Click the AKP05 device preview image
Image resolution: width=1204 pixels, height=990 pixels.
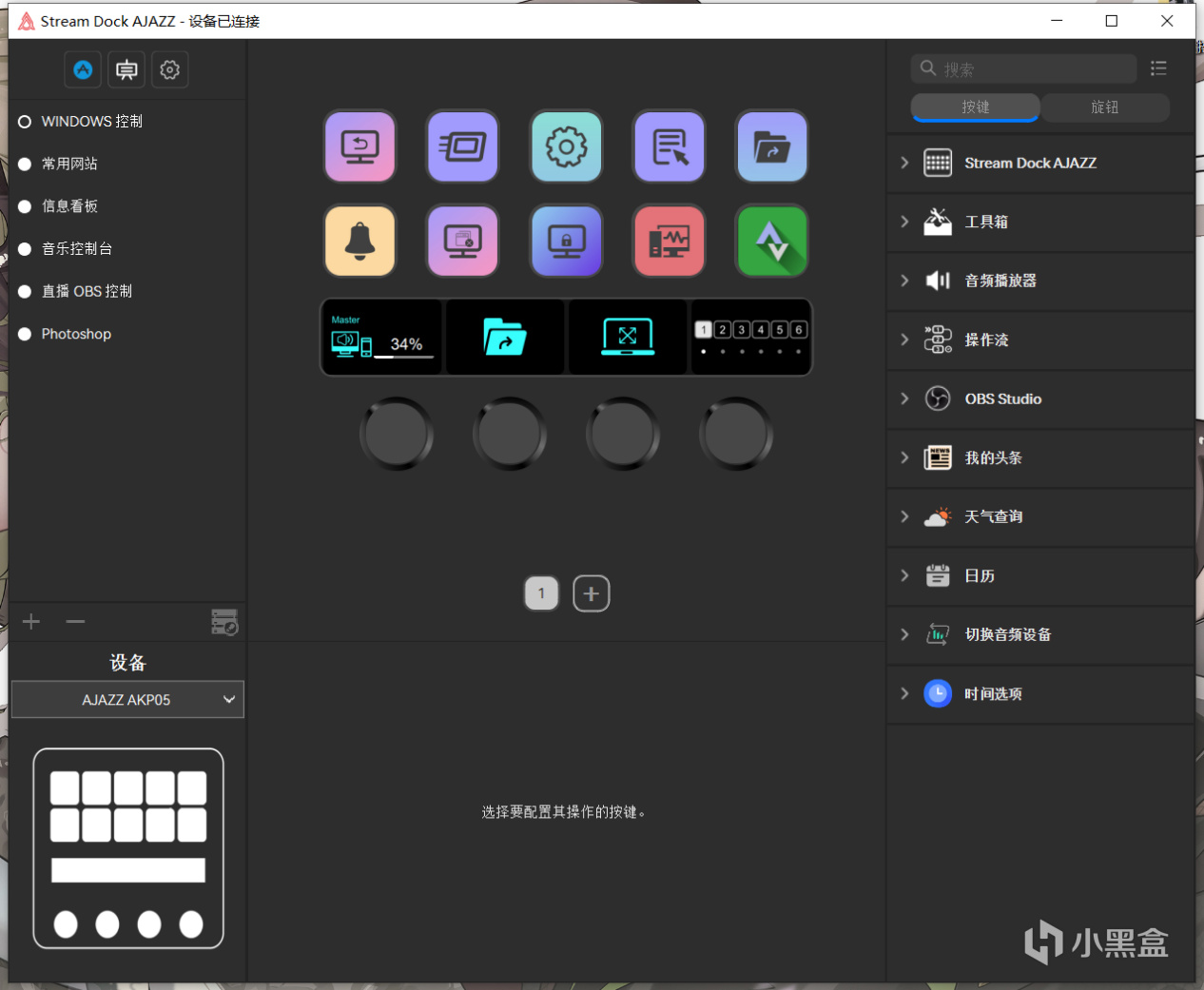[128, 848]
